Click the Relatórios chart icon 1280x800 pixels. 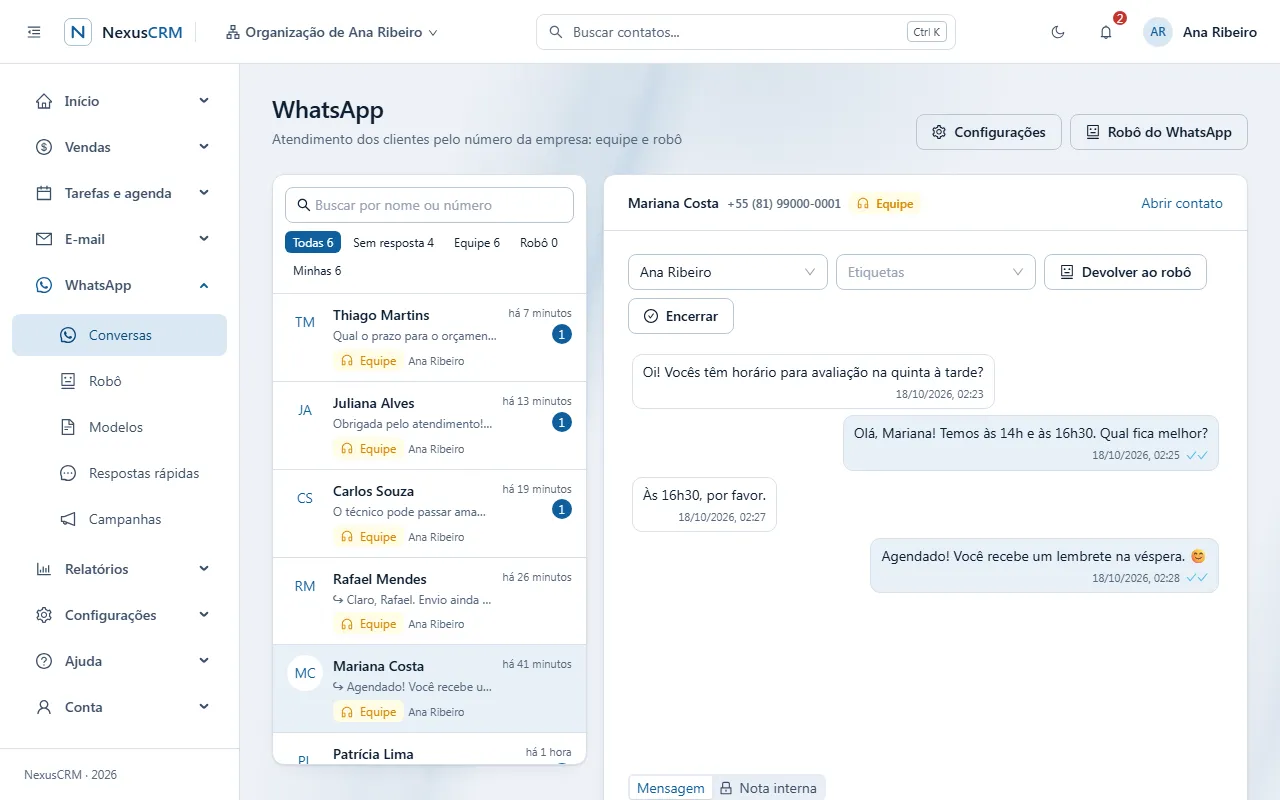click(44, 569)
